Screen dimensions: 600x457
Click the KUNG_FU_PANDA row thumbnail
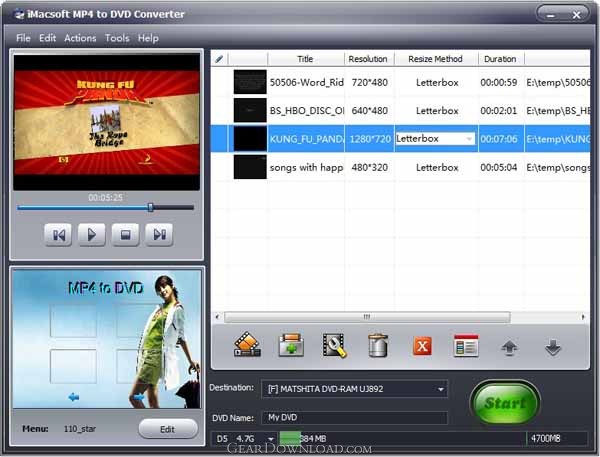pos(250,139)
